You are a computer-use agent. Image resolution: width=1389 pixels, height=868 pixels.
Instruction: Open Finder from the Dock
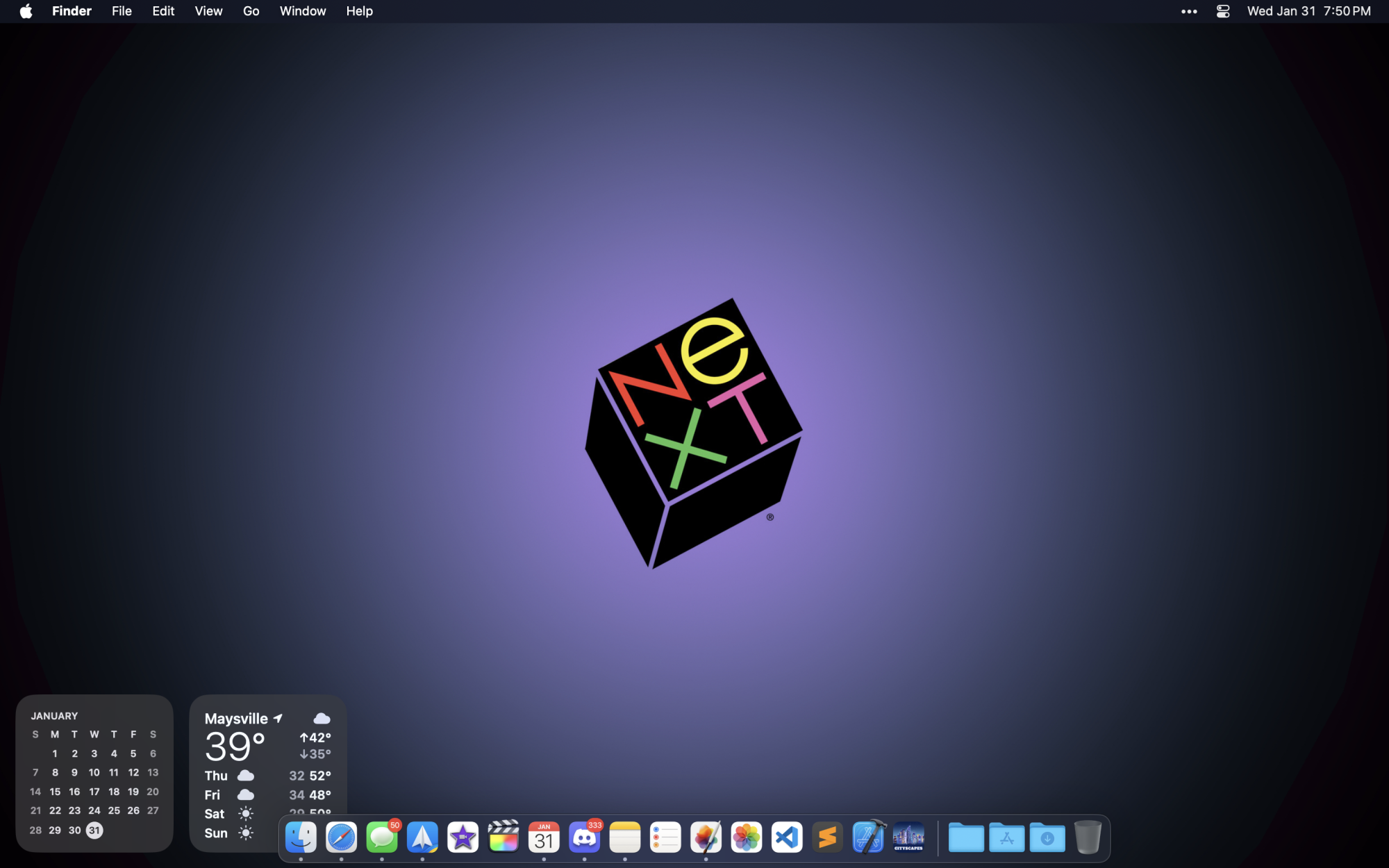[301, 837]
